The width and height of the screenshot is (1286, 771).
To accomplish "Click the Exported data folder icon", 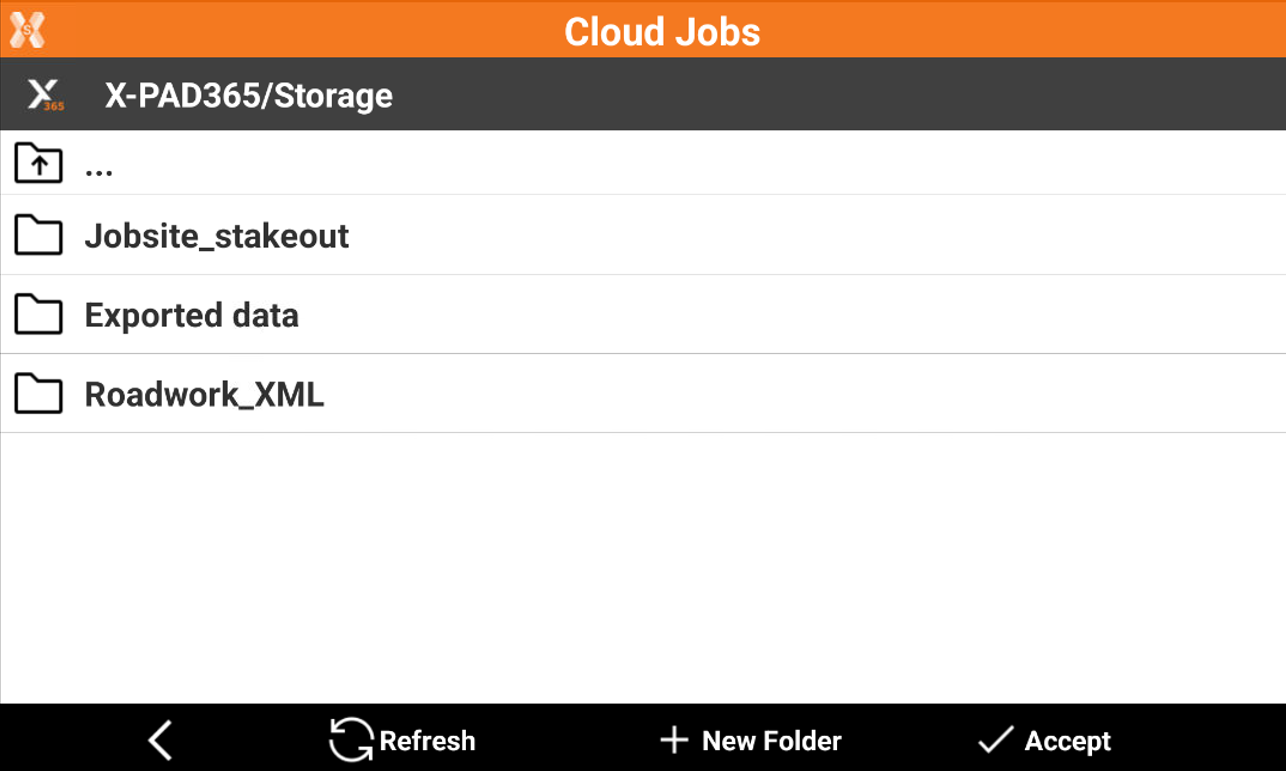I will (39, 315).
